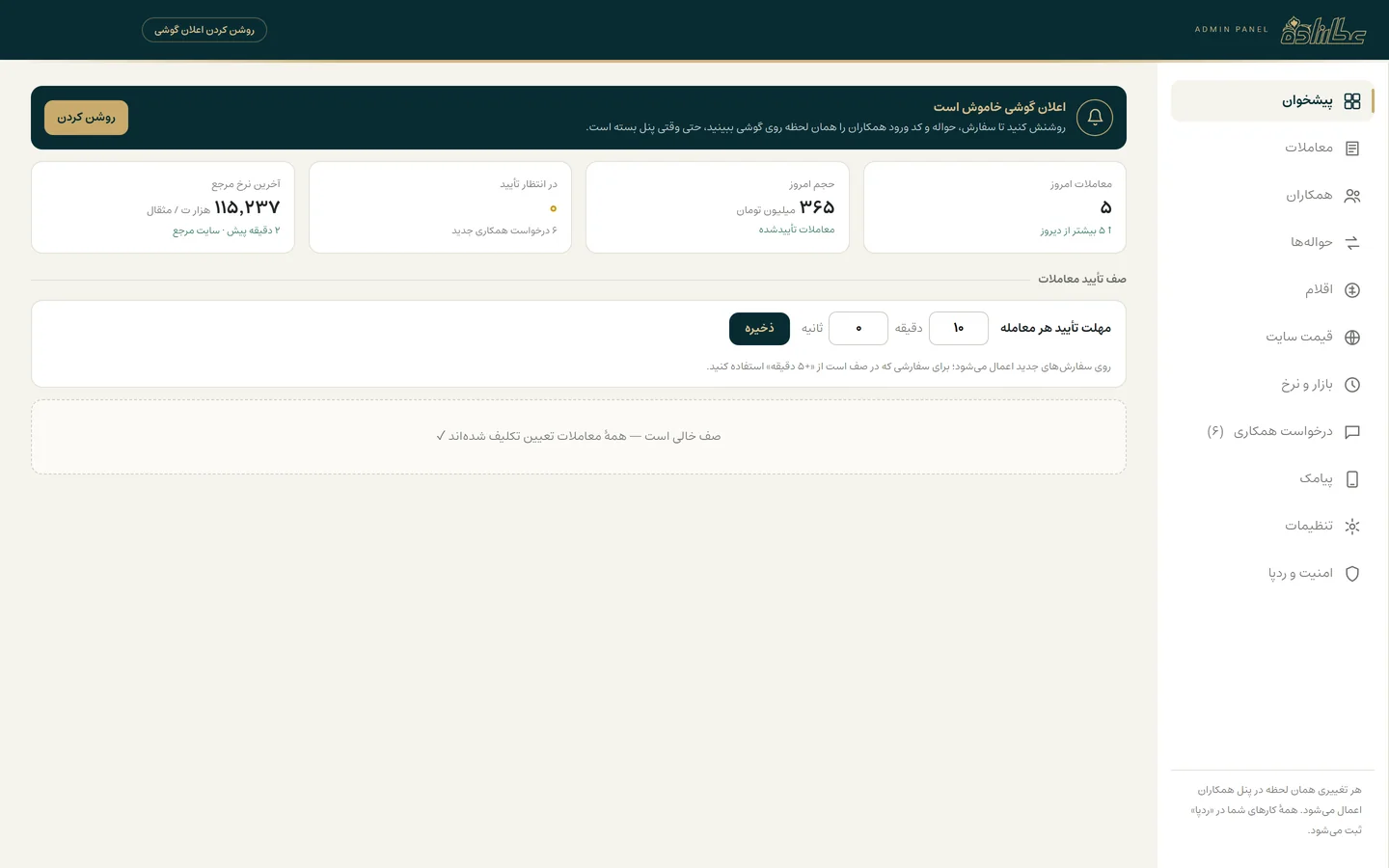This screenshot has width=1389, height=868.
Task: Click the آخرین نرخ مرجع stat card
Action: pyautogui.click(x=163, y=207)
